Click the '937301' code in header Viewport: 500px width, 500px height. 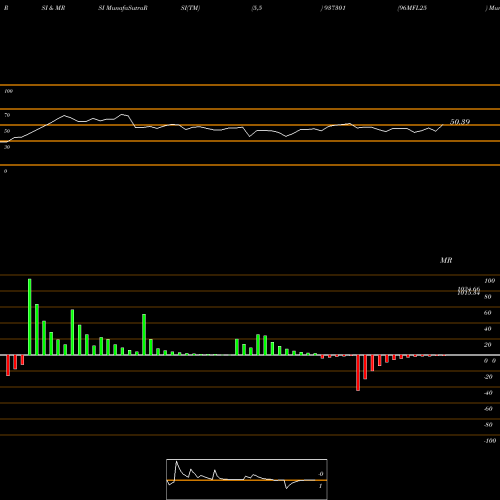point(334,8)
